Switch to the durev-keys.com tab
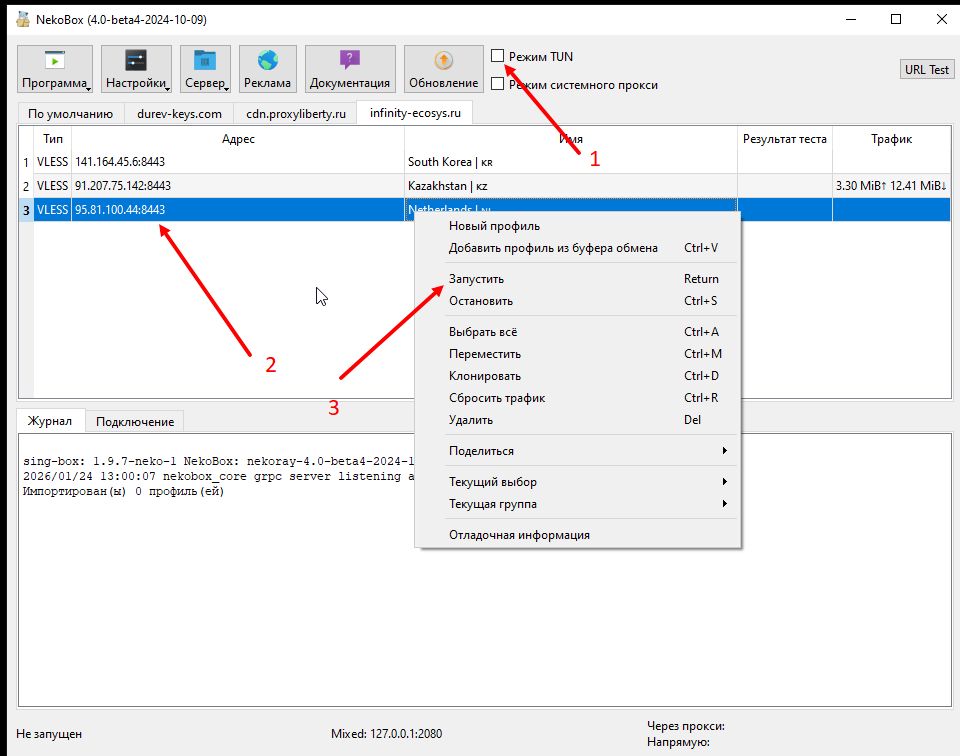960x756 pixels. (180, 114)
